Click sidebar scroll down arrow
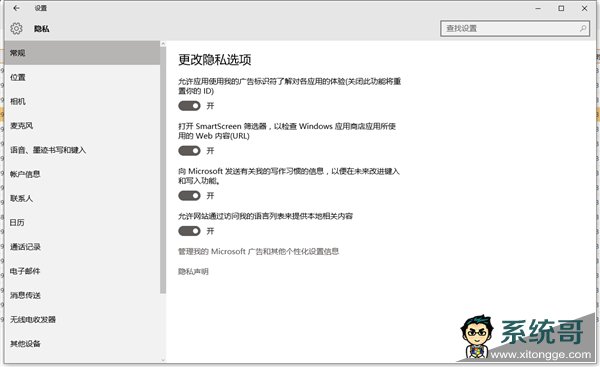Screen dimensions: 600x367 (x=163, y=359)
